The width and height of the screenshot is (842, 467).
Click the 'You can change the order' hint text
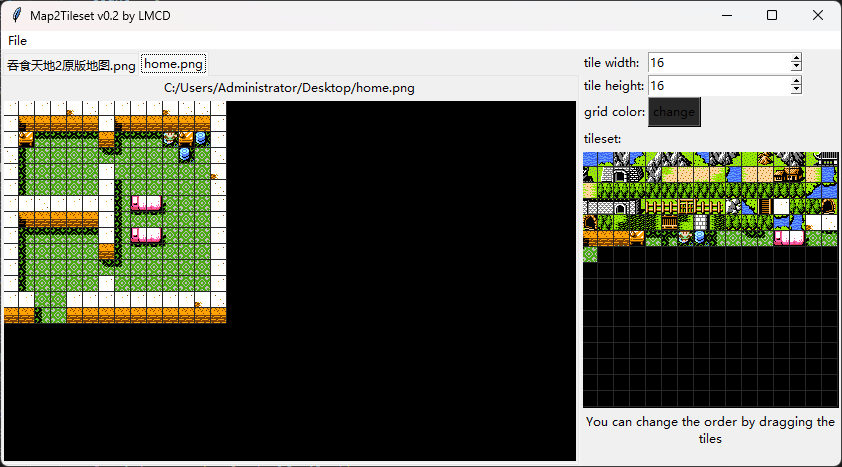point(710,430)
